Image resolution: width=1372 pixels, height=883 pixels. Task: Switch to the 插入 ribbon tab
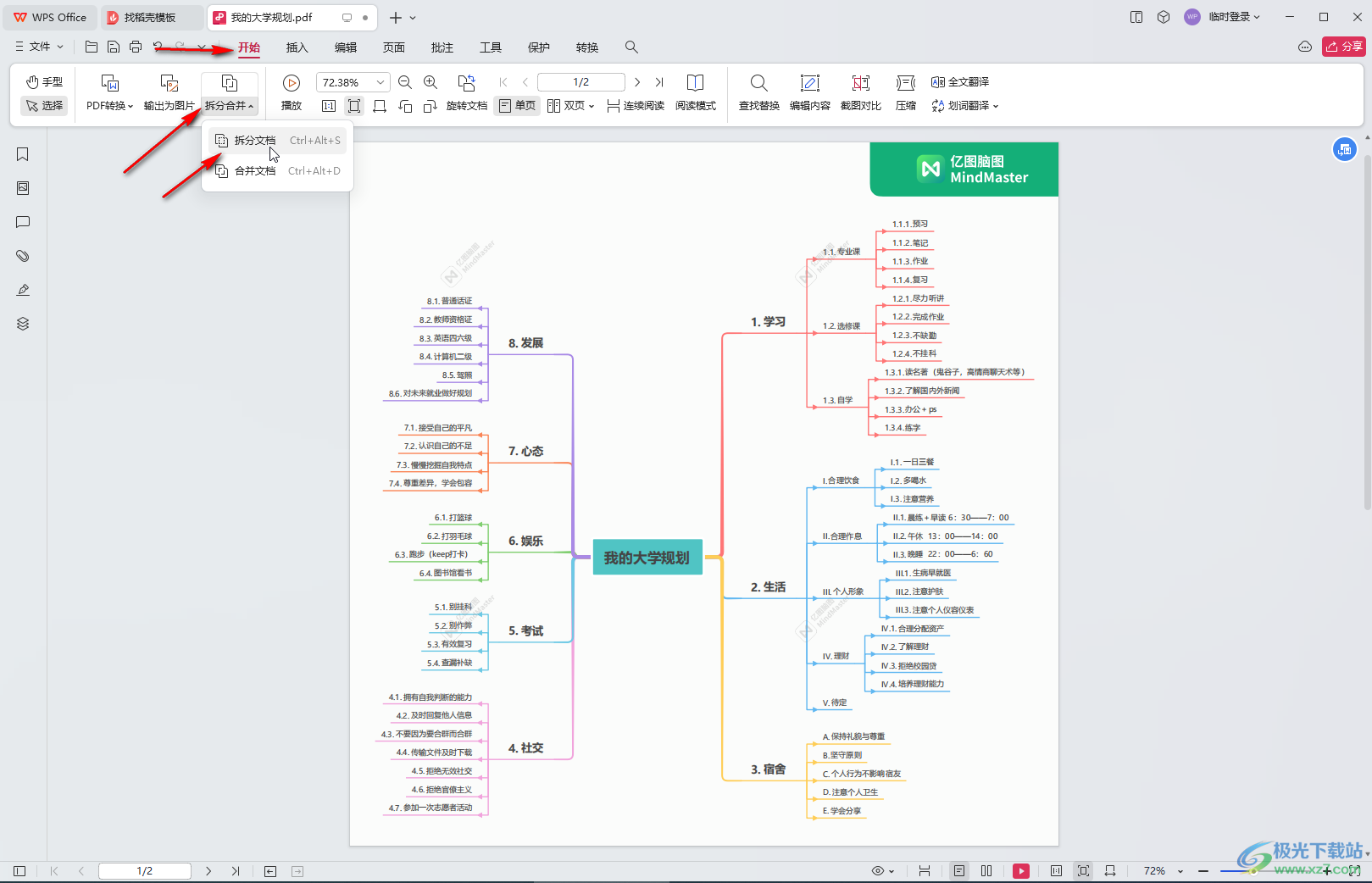[297, 47]
